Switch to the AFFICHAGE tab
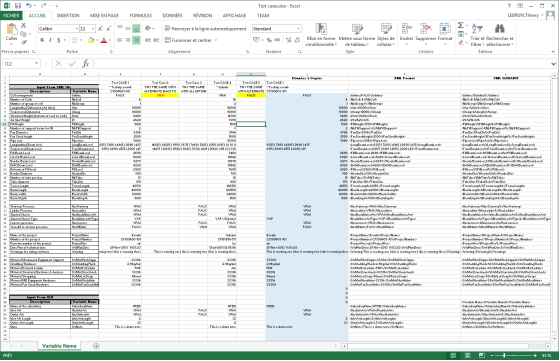Image resolution: width=560 pixels, height=361 pixels. click(234, 15)
